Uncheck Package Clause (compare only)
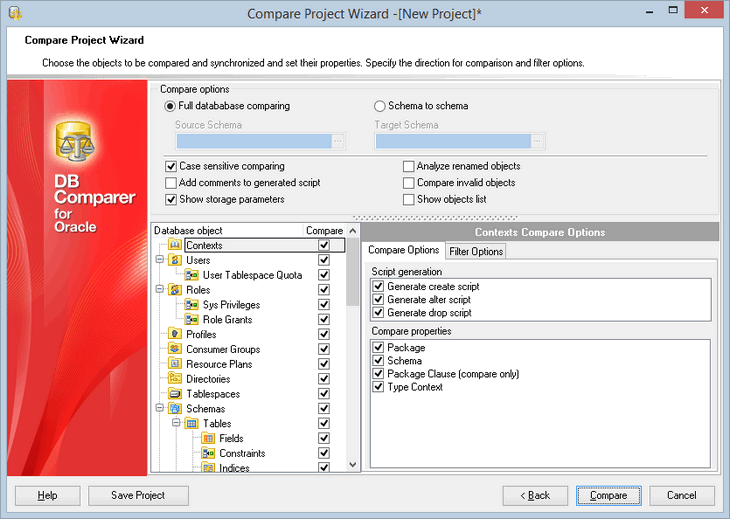The height and width of the screenshot is (519, 730). click(x=378, y=373)
